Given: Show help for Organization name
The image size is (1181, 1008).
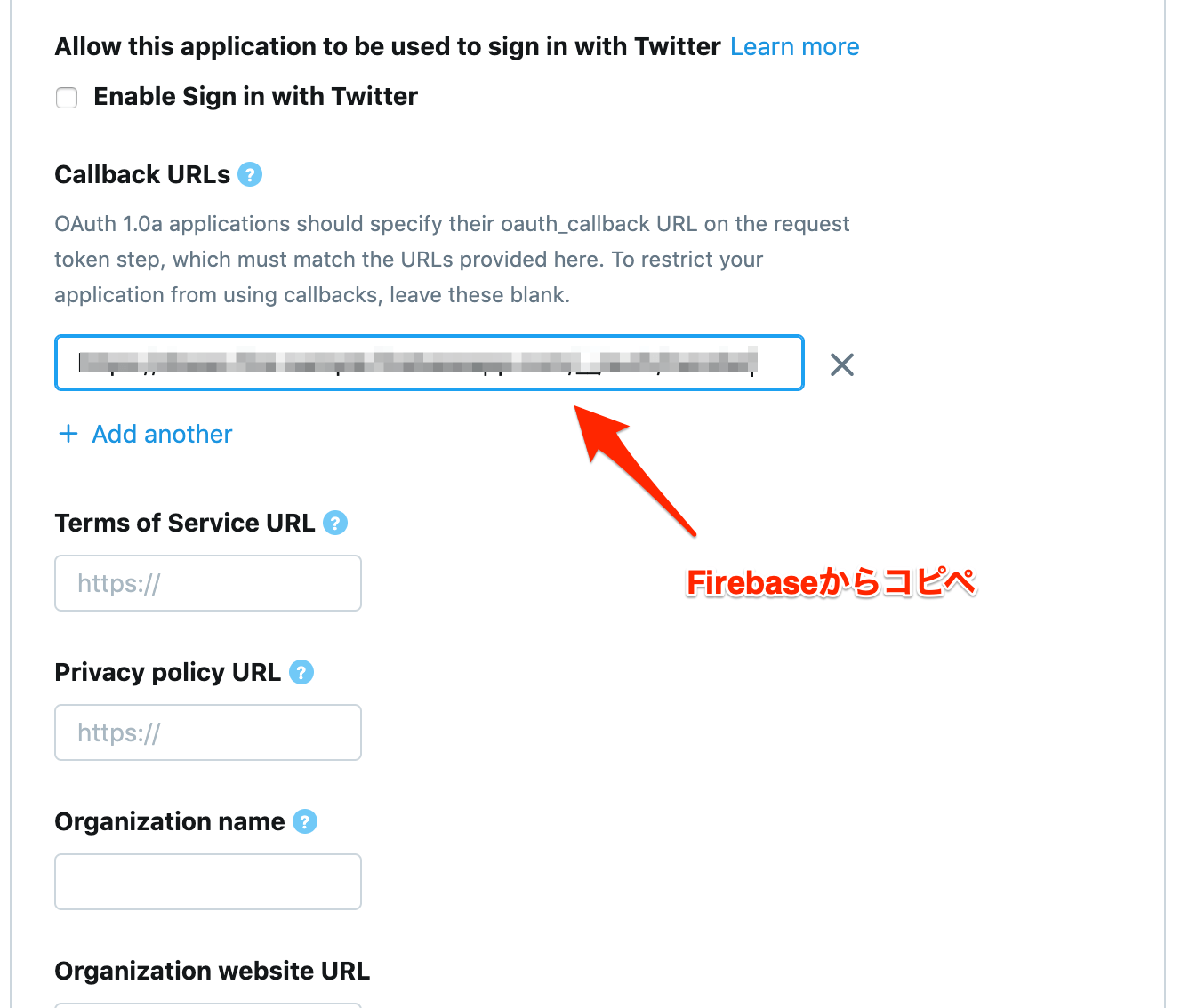Looking at the screenshot, I should (305, 821).
